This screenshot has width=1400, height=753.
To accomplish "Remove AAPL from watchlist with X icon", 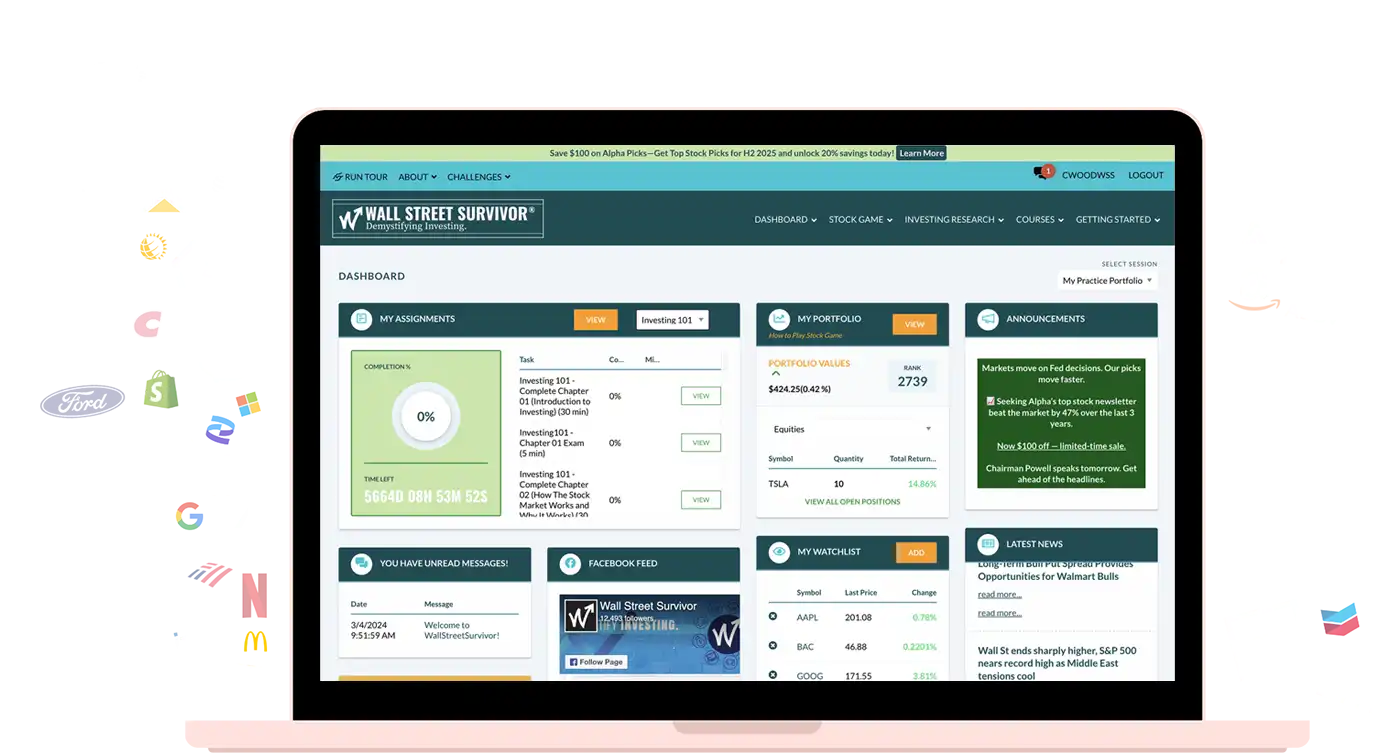I will point(773,617).
